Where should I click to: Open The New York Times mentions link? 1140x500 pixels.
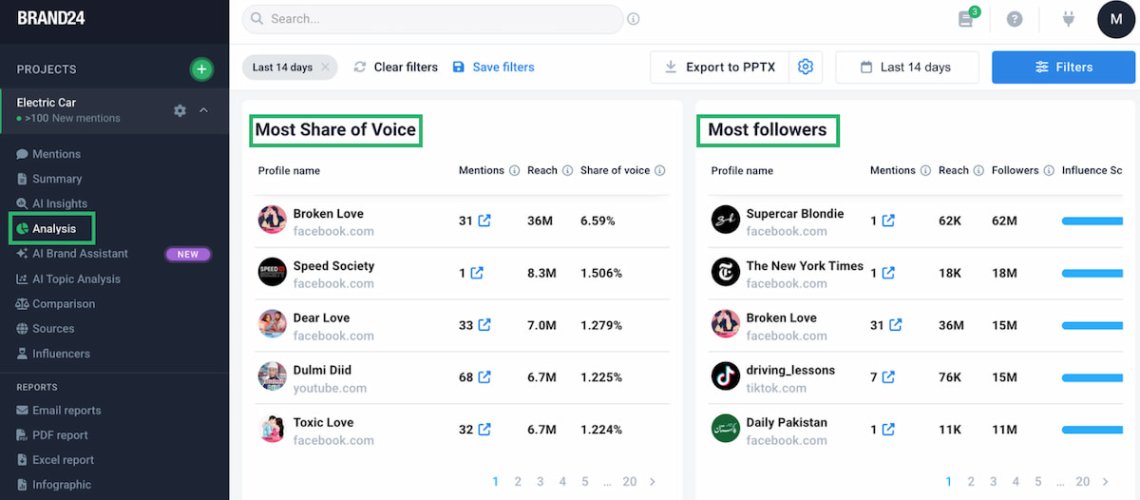[x=888, y=273]
